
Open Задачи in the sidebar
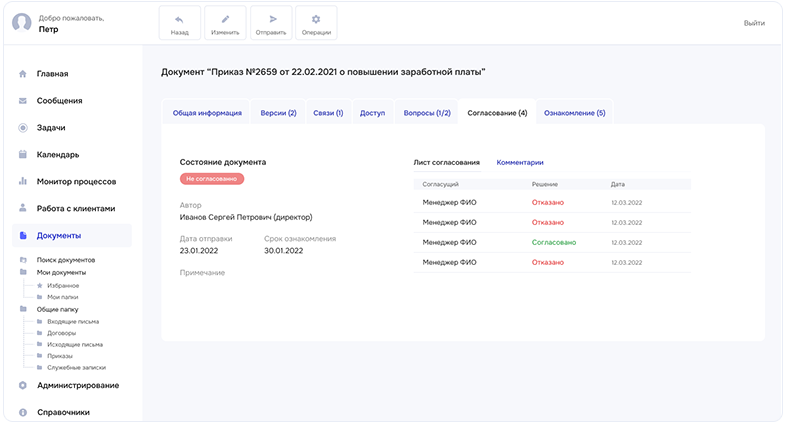(51, 128)
